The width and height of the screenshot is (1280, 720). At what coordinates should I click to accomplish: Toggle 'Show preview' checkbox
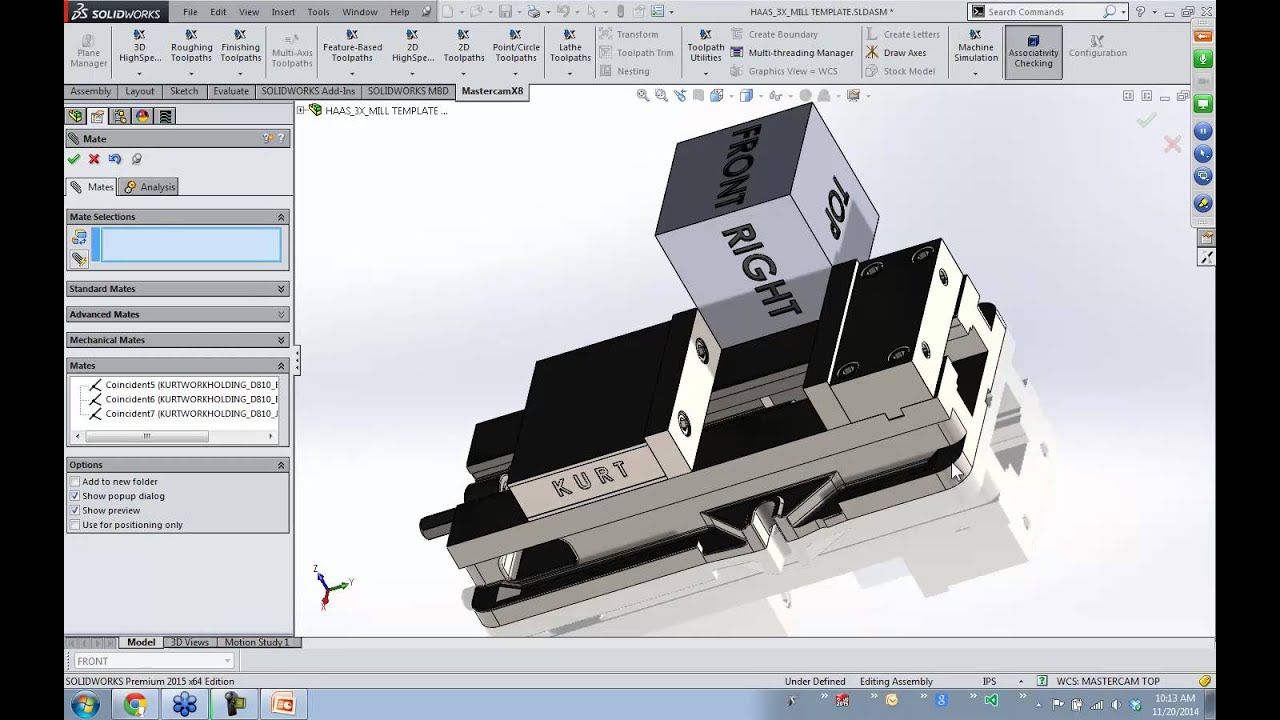(75, 510)
